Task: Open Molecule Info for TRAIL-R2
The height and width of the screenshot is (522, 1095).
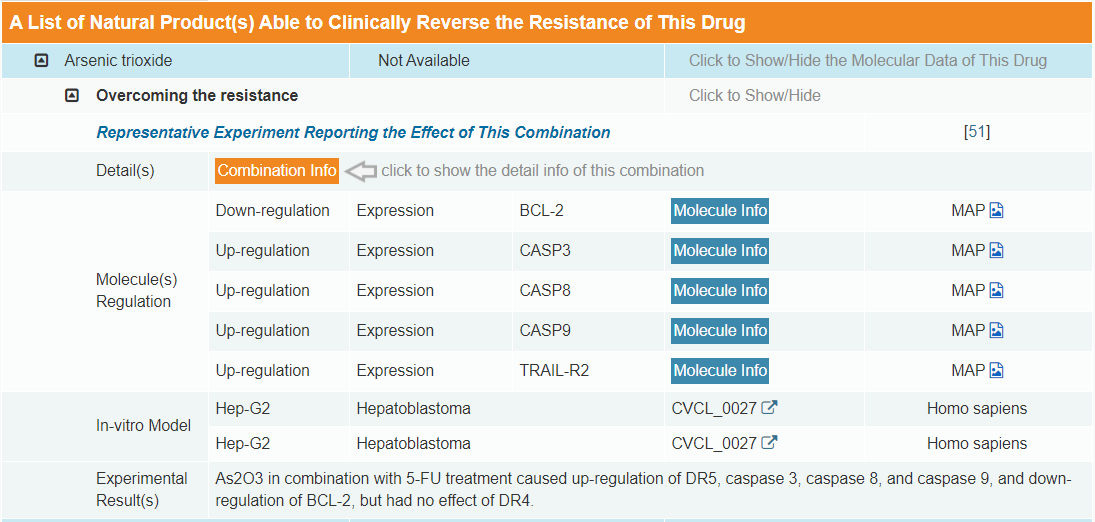Action: tap(720, 371)
